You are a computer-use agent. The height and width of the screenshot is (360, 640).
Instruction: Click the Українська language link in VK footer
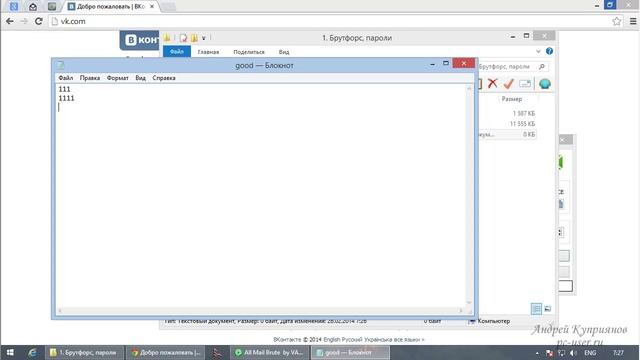click(x=378, y=340)
